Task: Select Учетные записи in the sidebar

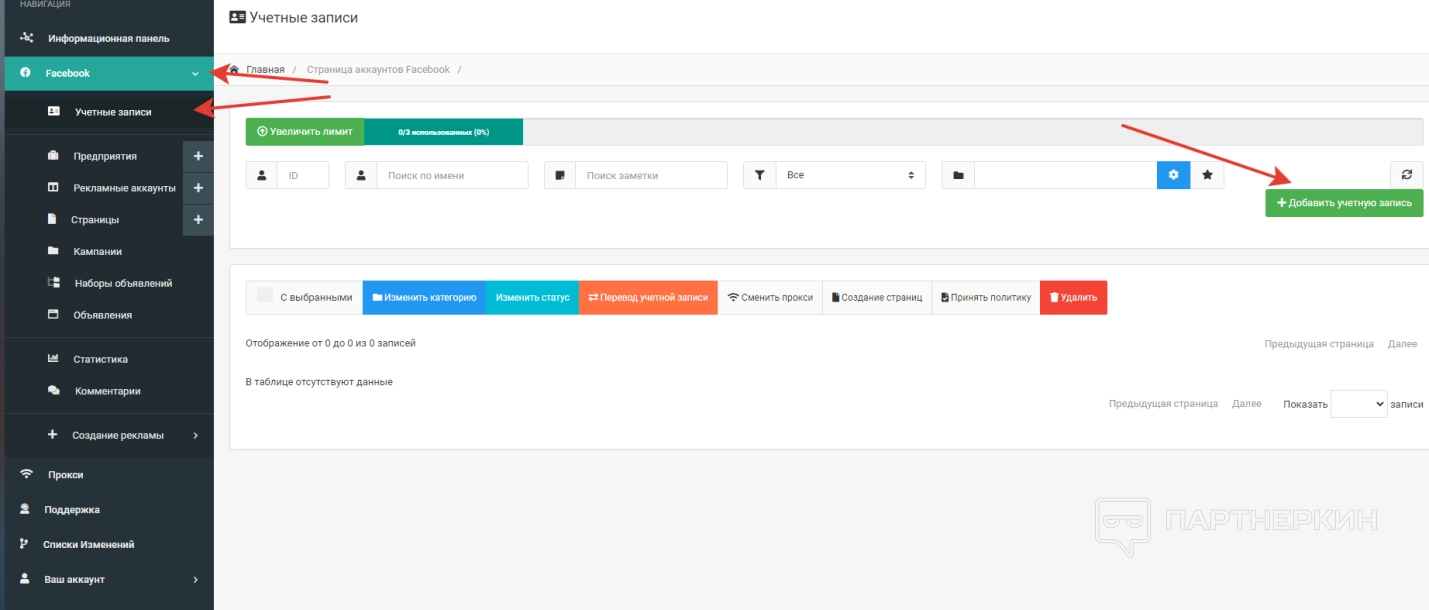Action: coord(113,112)
